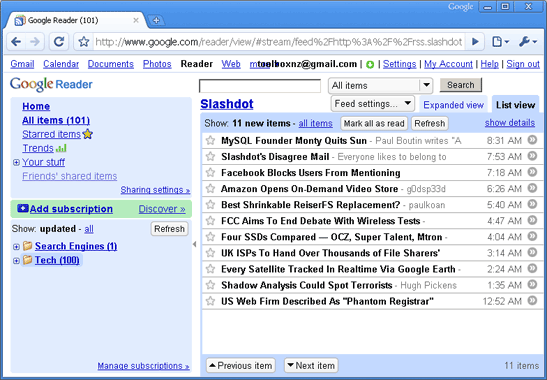Click in the Reader search text field

pyautogui.click(x=260, y=86)
